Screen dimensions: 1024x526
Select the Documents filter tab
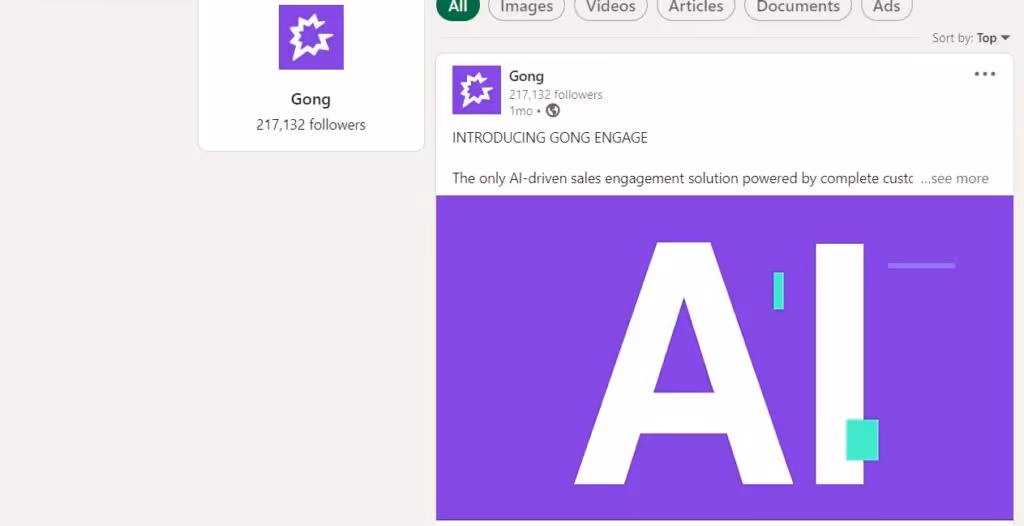[798, 7]
